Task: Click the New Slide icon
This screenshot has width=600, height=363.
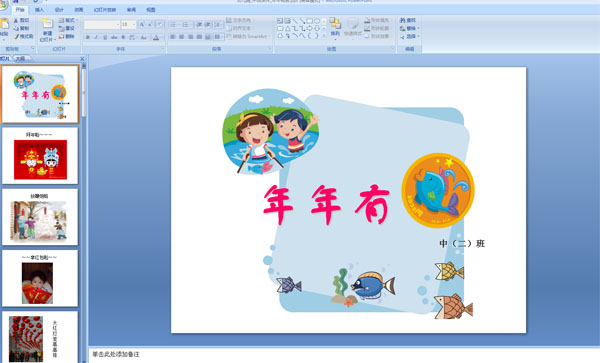Action: click(47, 24)
